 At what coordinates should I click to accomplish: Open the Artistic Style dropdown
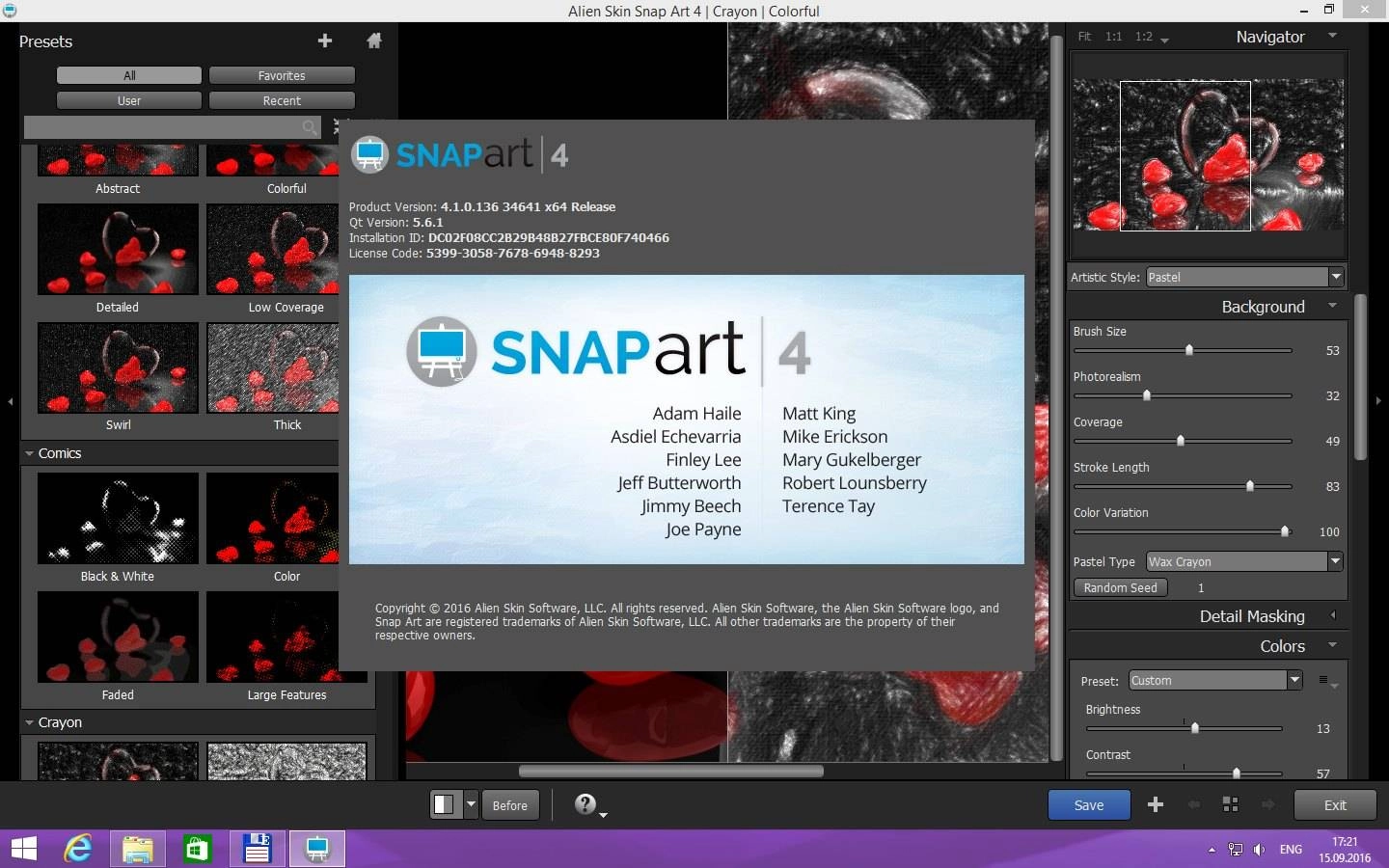1245,277
